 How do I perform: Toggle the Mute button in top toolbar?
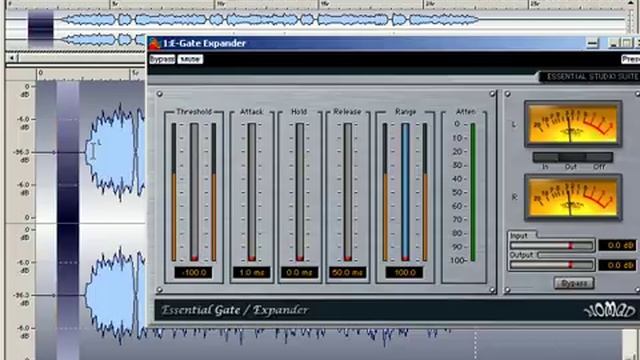coord(190,59)
